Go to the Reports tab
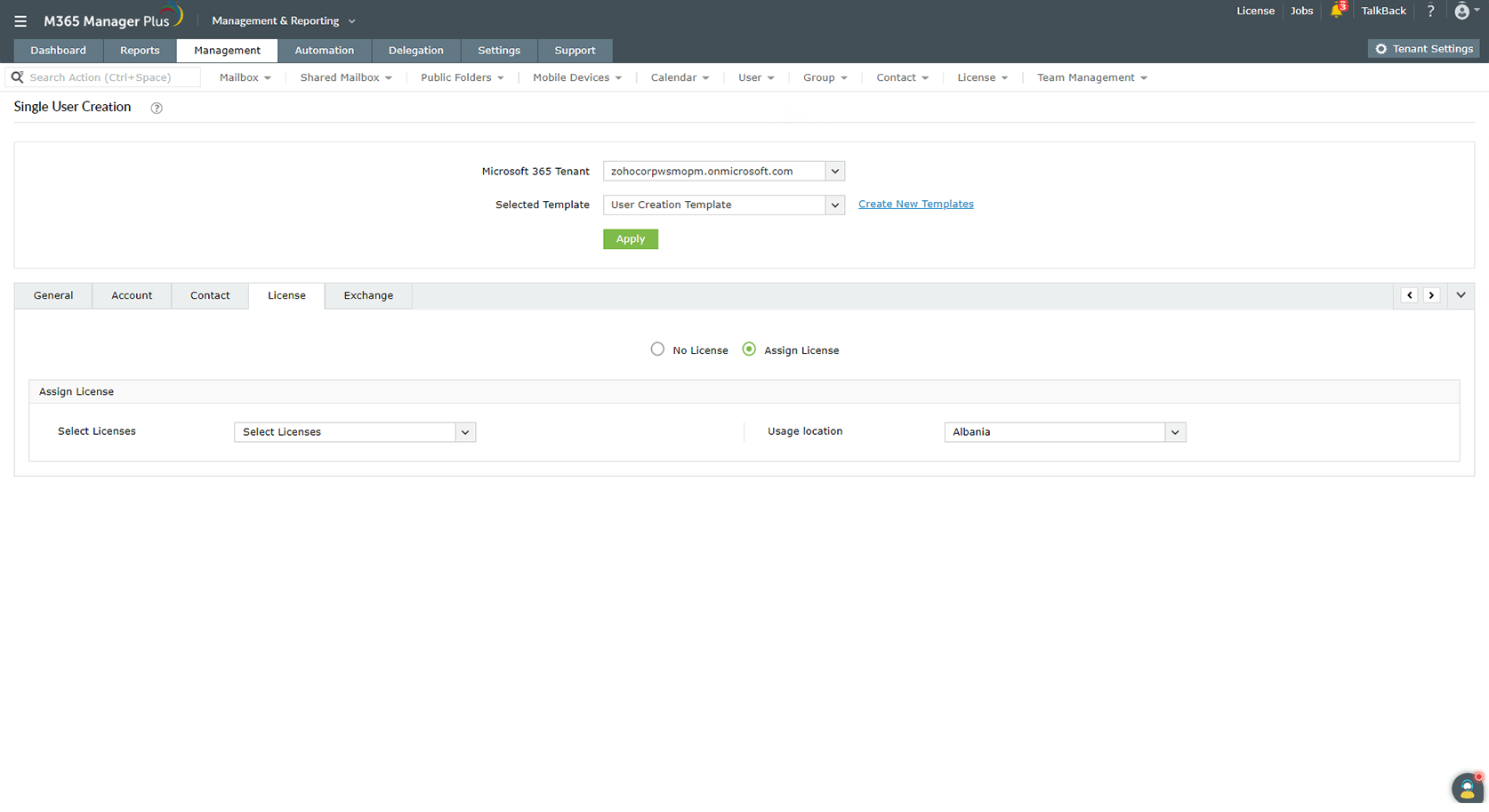 [x=140, y=51]
